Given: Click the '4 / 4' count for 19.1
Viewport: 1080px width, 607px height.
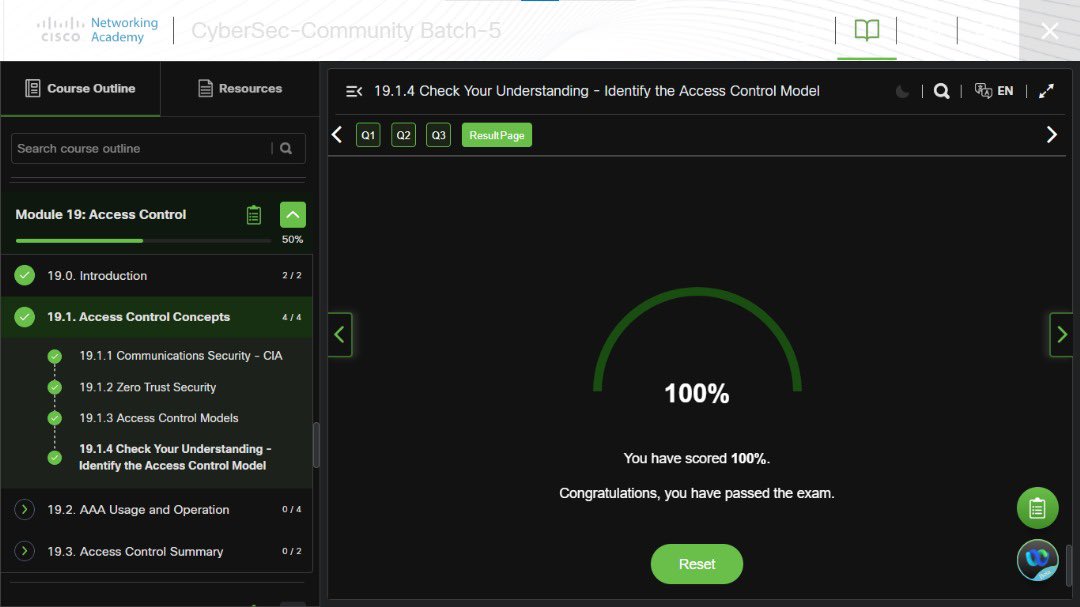Looking at the screenshot, I should pyautogui.click(x=291, y=317).
